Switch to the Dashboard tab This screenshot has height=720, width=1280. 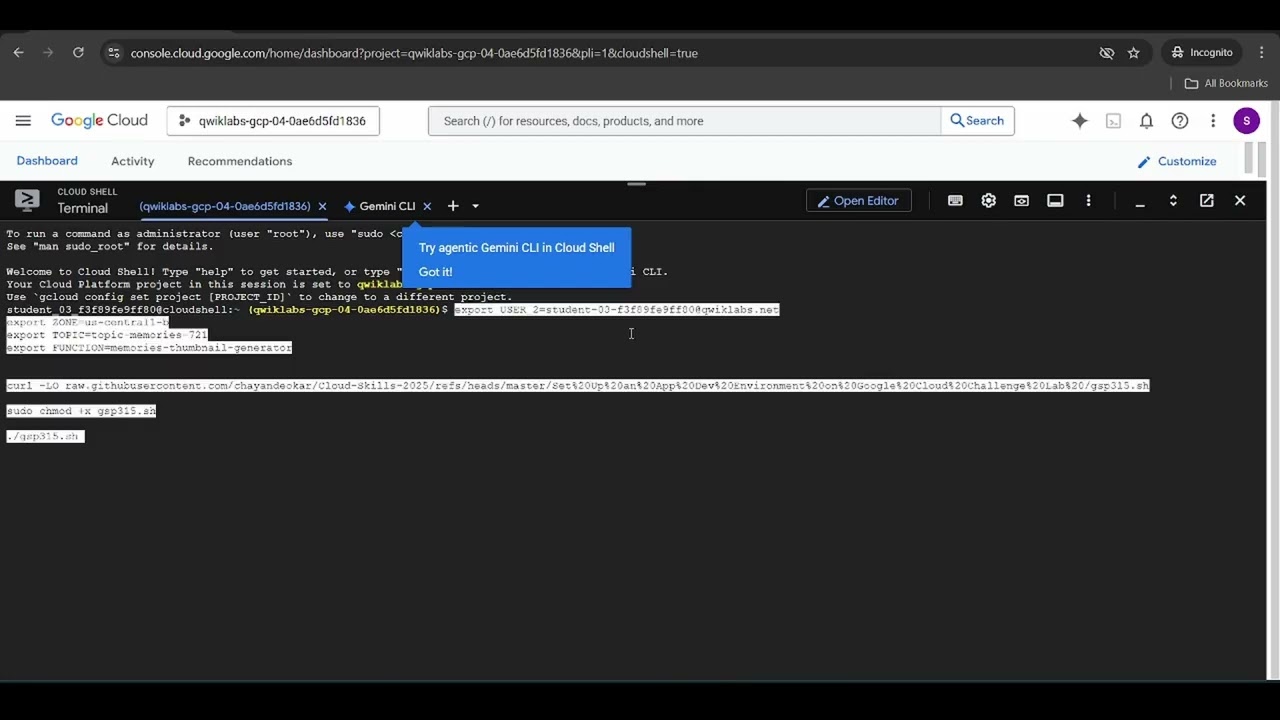click(x=47, y=161)
